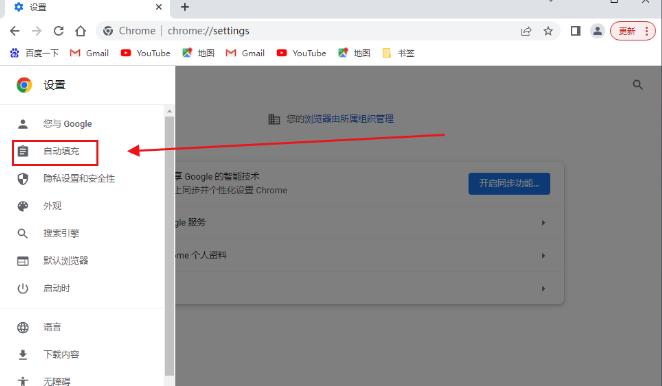
Task: Reload the page with the refresh icon
Action: [x=59, y=31]
